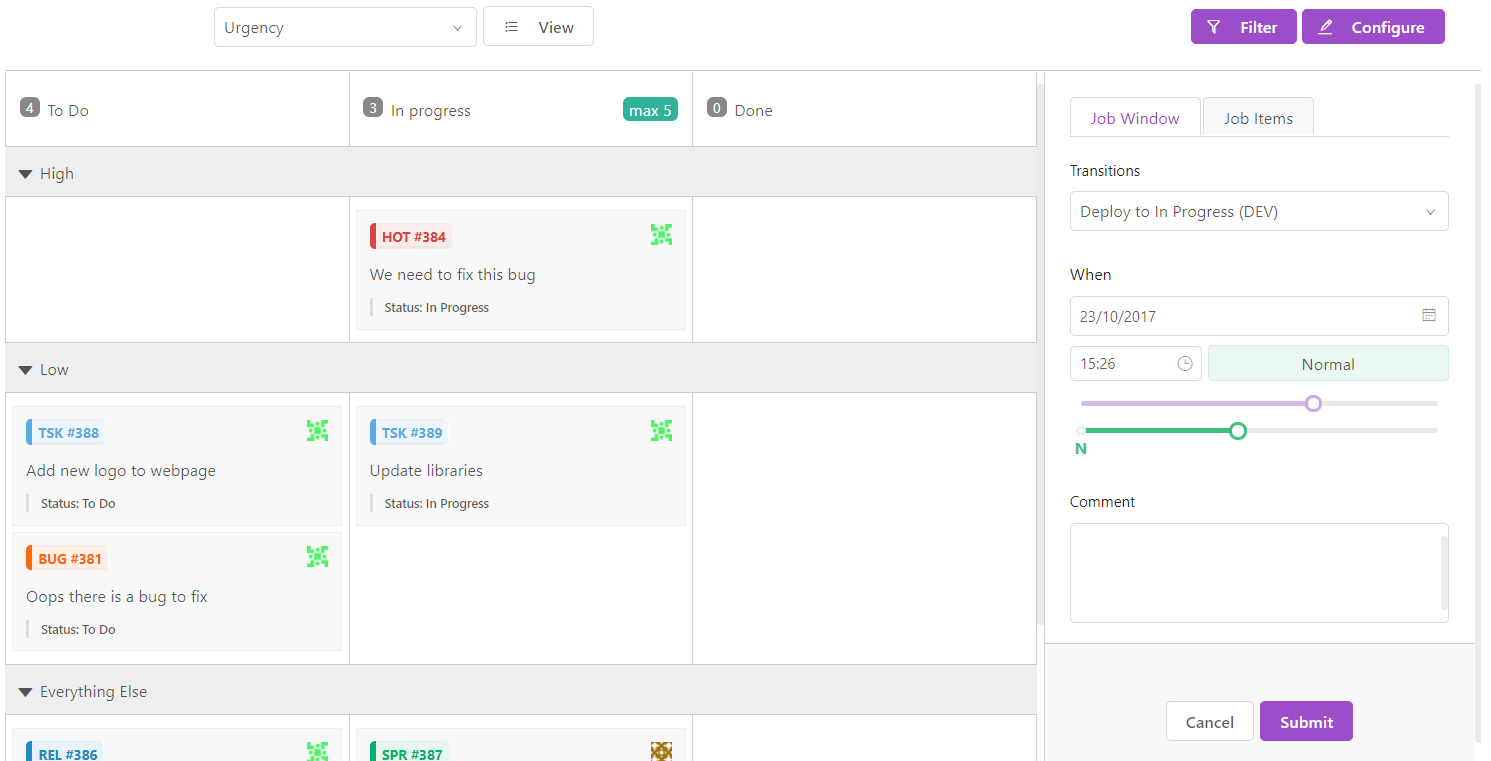Click the avatar on TSK #388 card
The height and width of the screenshot is (761, 1491).
317,431
